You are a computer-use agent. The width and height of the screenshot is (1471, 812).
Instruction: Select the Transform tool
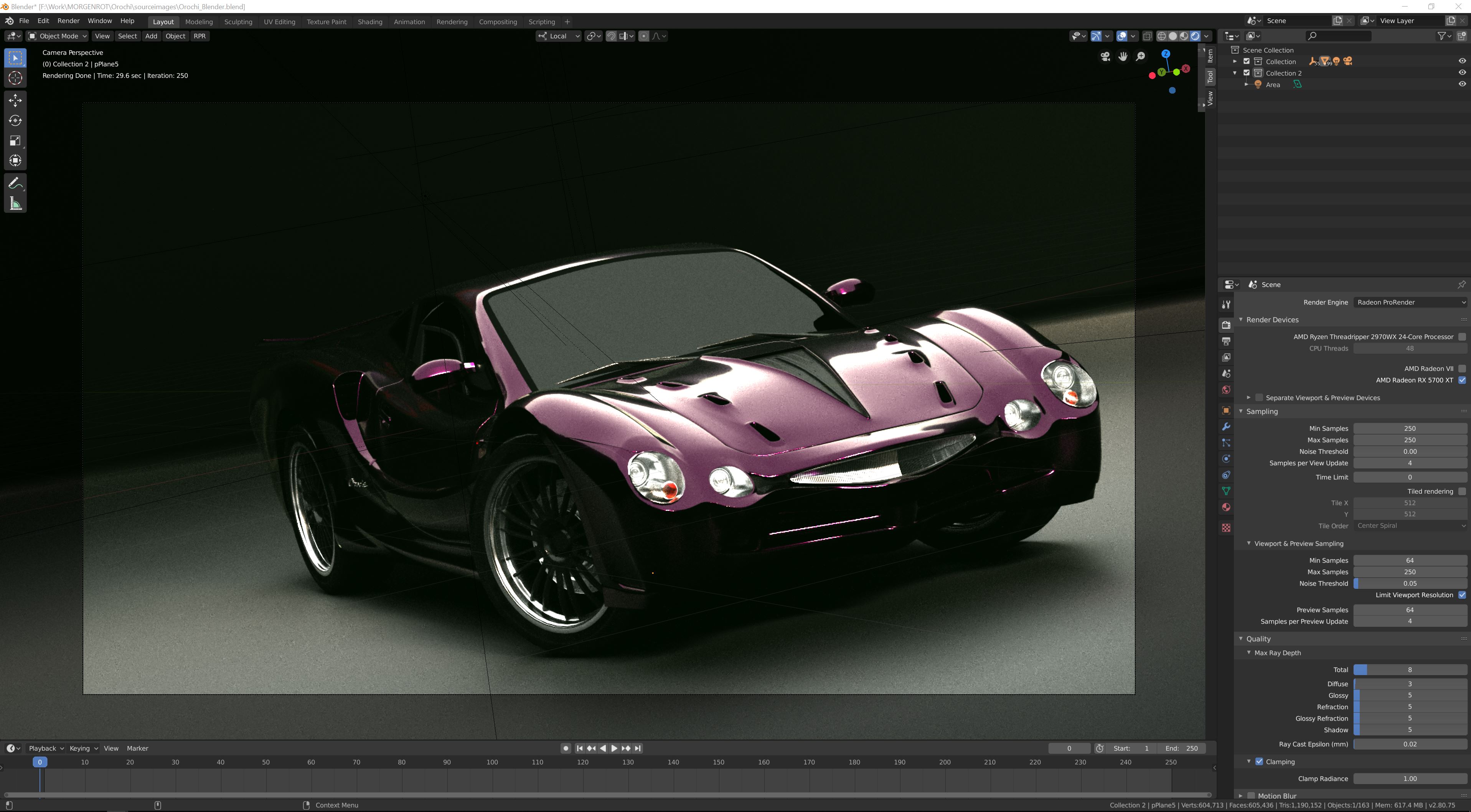point(15,160)
